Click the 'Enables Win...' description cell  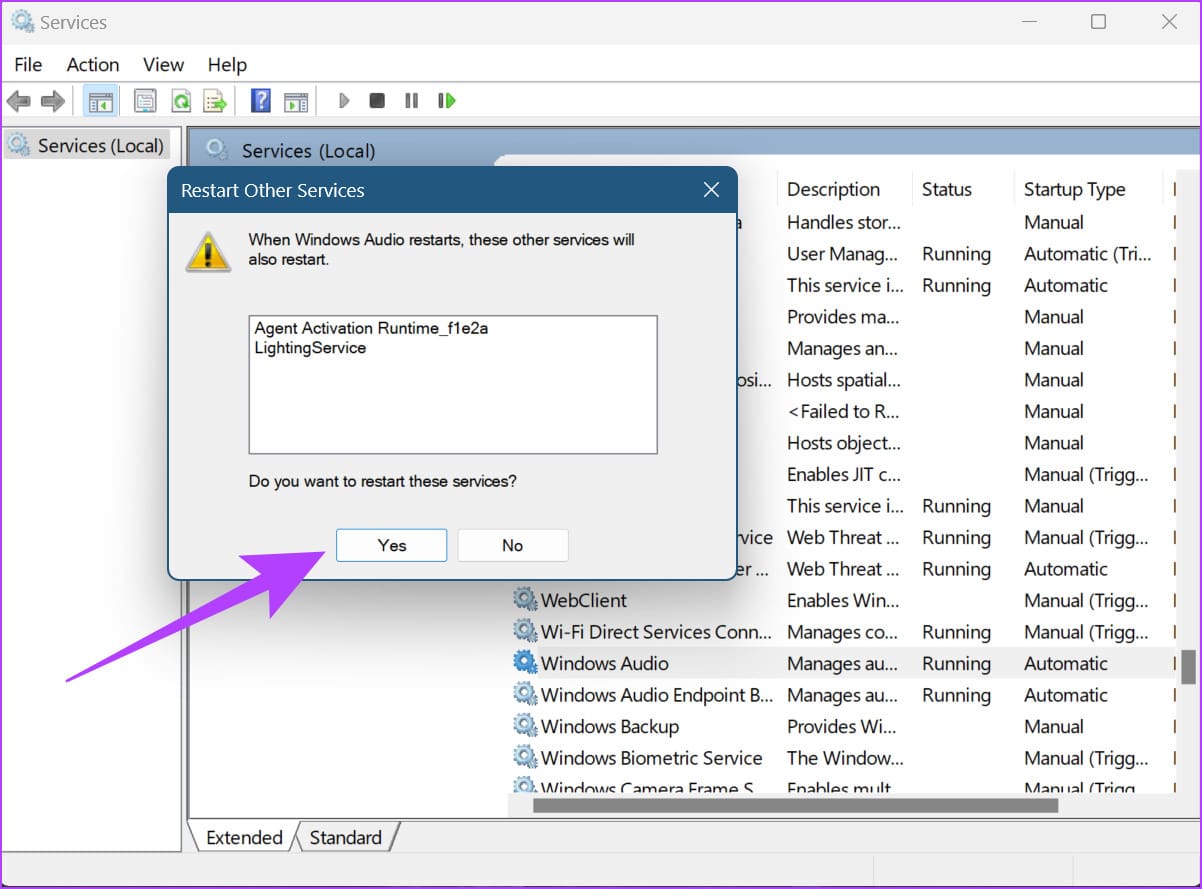[843, 600]
